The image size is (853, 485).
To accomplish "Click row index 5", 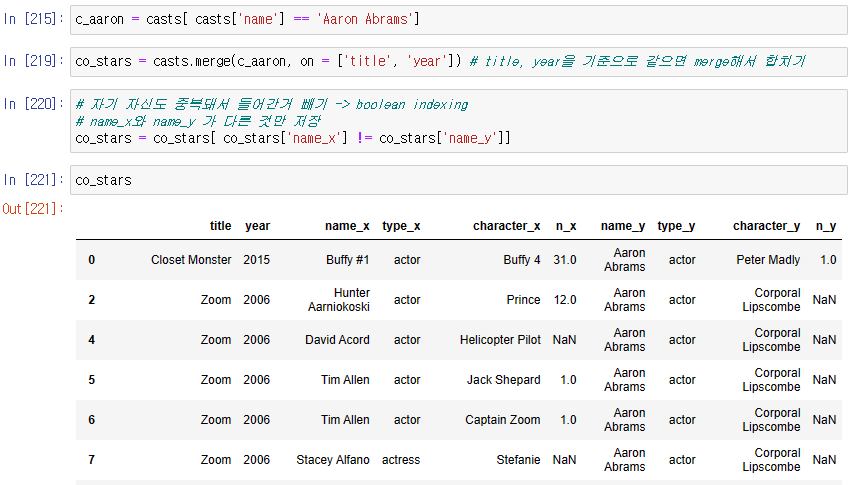I will click(91, 380).
